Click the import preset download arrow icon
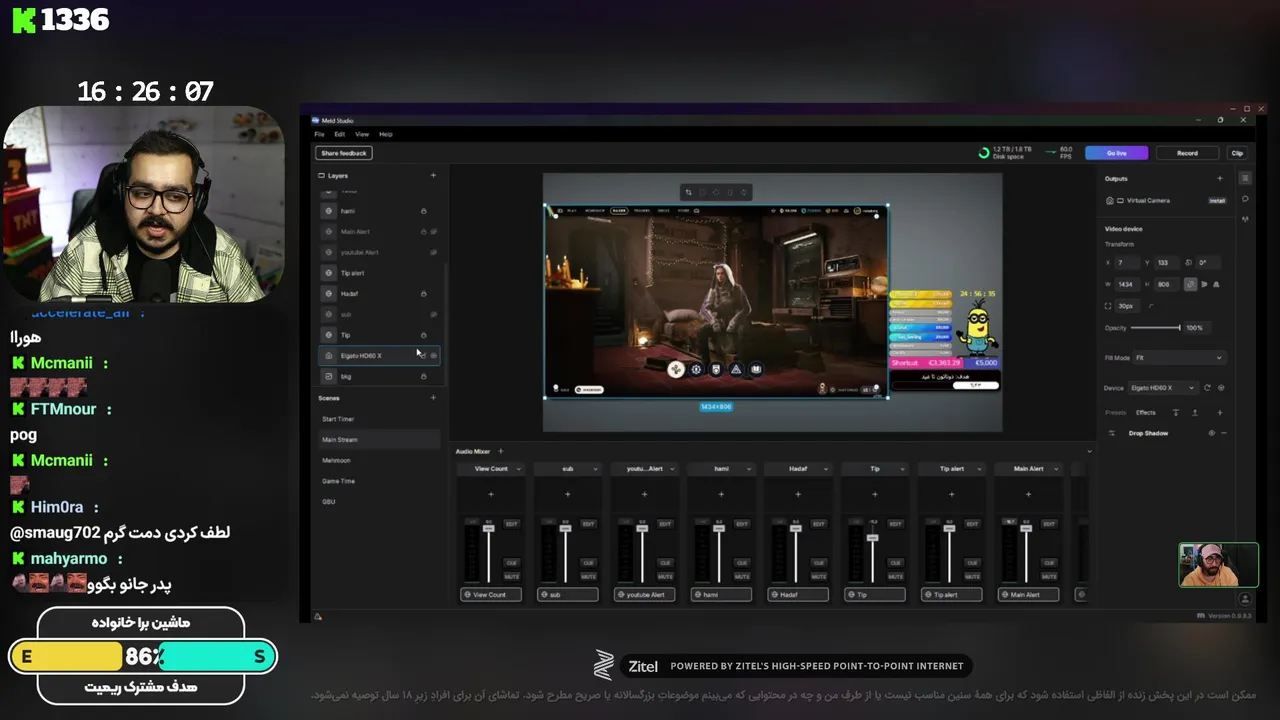Viewport: 1280px width, 720px height. [x=1175, y=412]
